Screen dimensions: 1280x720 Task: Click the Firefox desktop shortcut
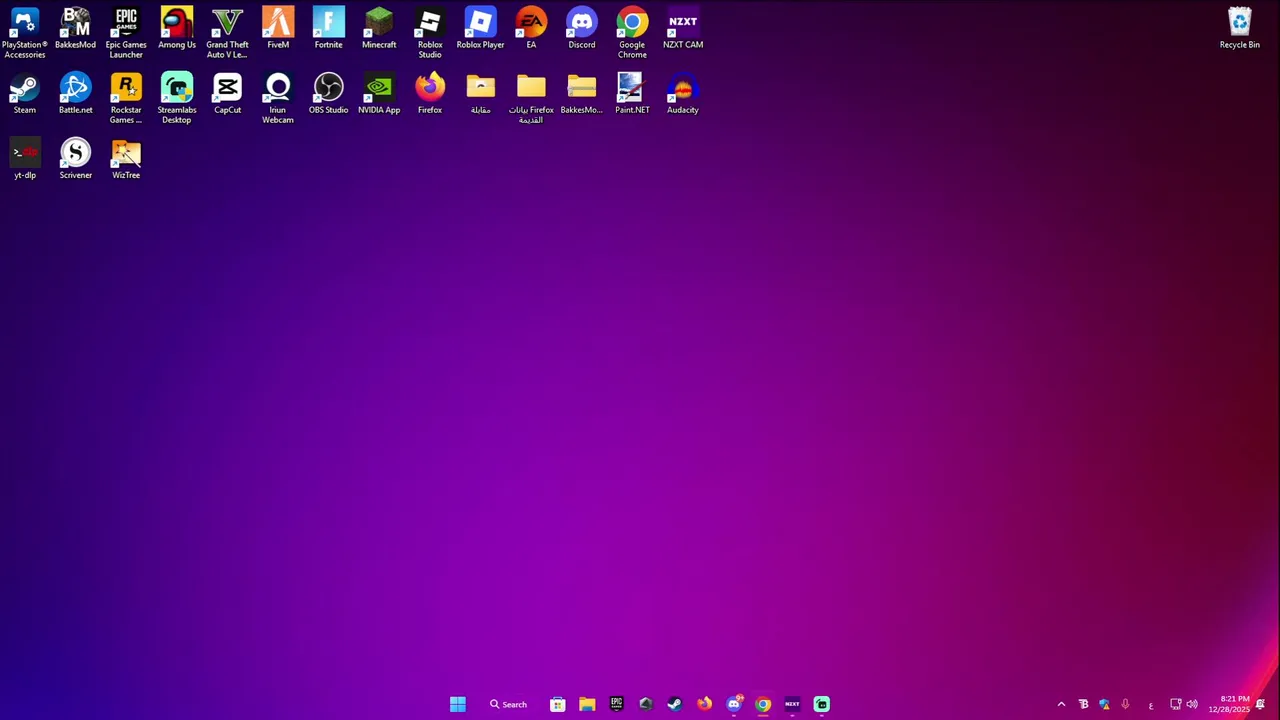coord(430,94)
